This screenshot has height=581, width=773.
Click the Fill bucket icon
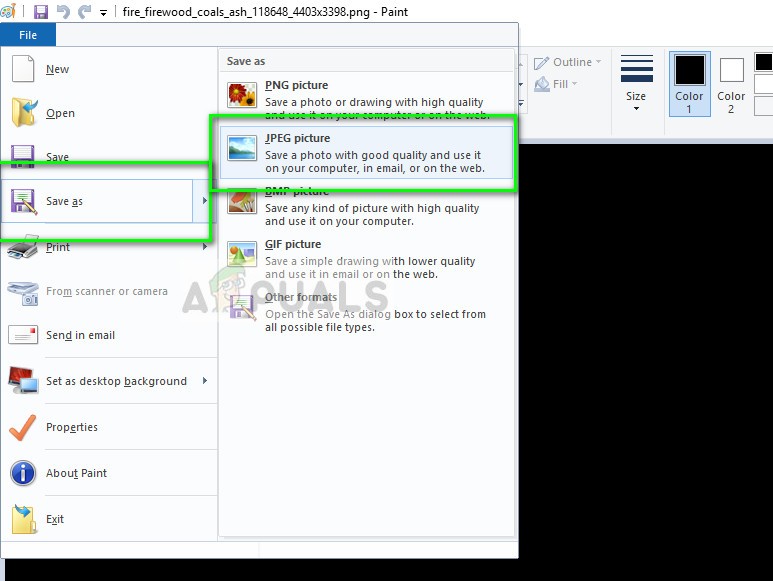542,84
